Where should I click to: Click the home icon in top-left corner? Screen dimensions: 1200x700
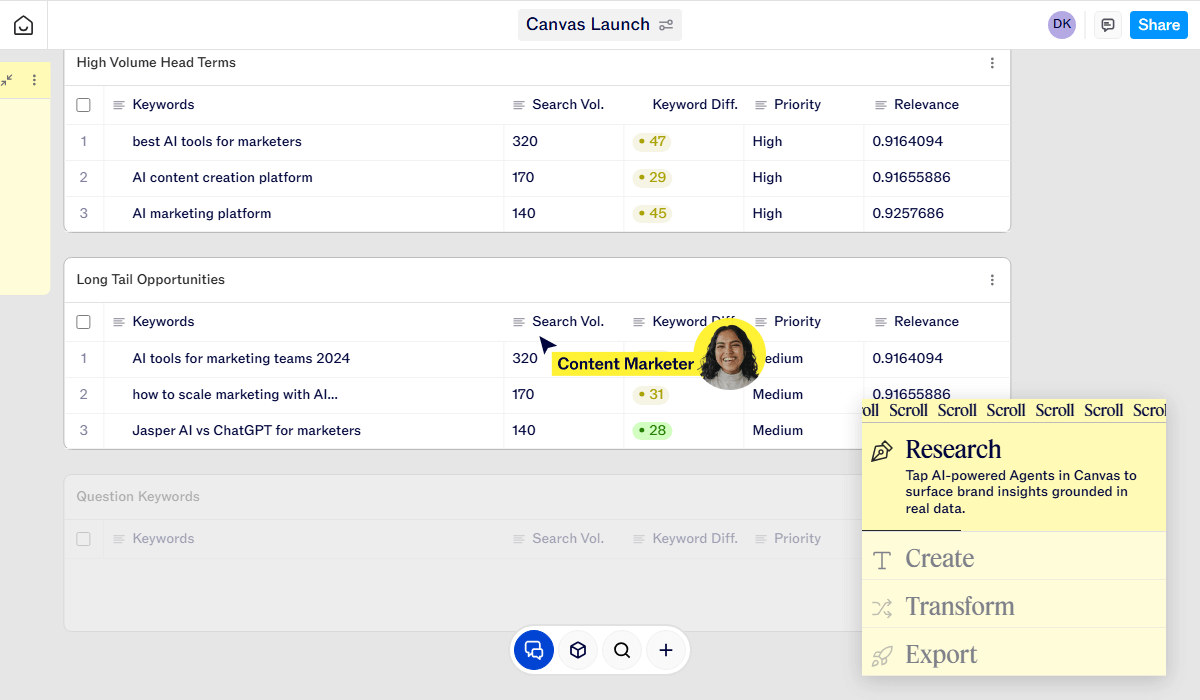tap(23, 25)
